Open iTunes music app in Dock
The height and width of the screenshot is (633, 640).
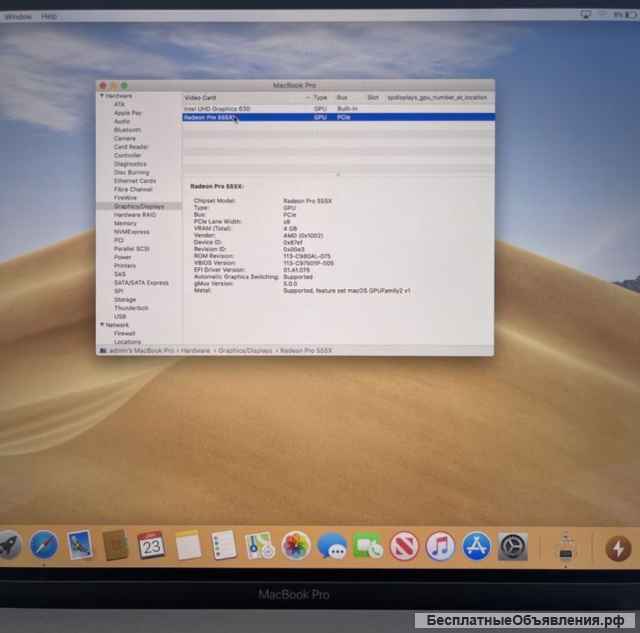click(440, 546)
